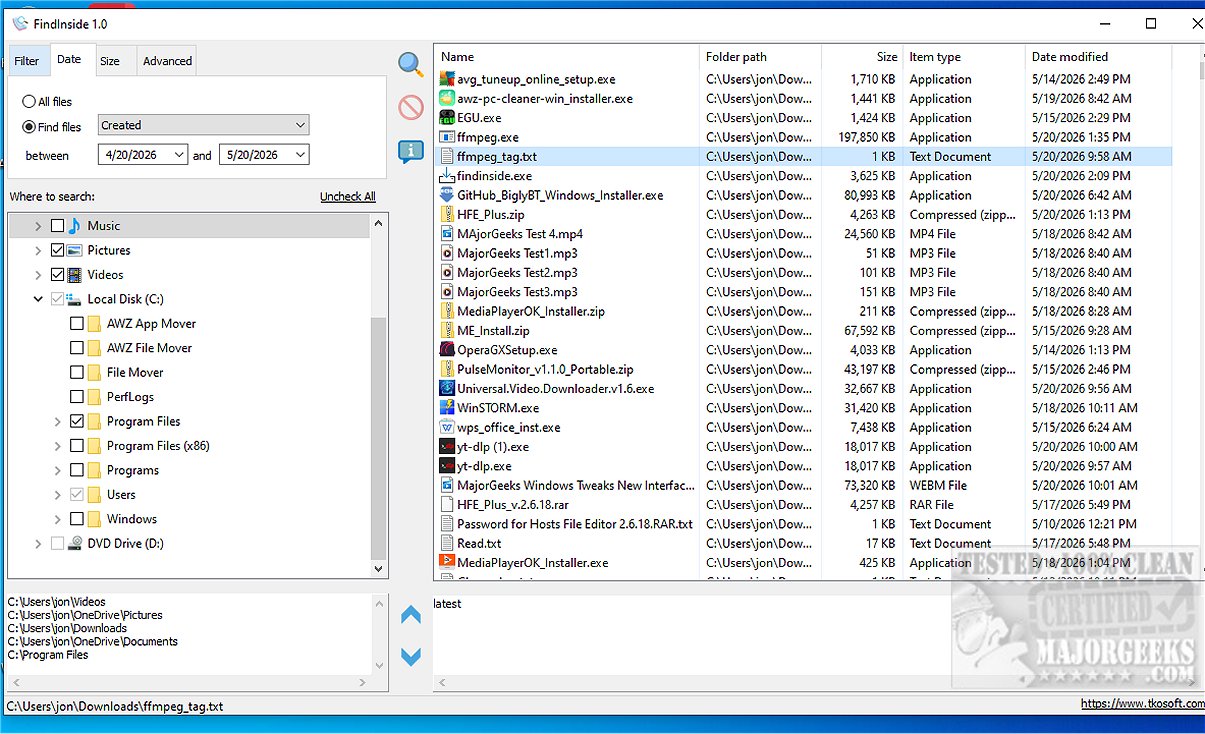
Task: Open the https://www.tkosoft.com link
Action: pyautogui.click(x=1143, y=704)
